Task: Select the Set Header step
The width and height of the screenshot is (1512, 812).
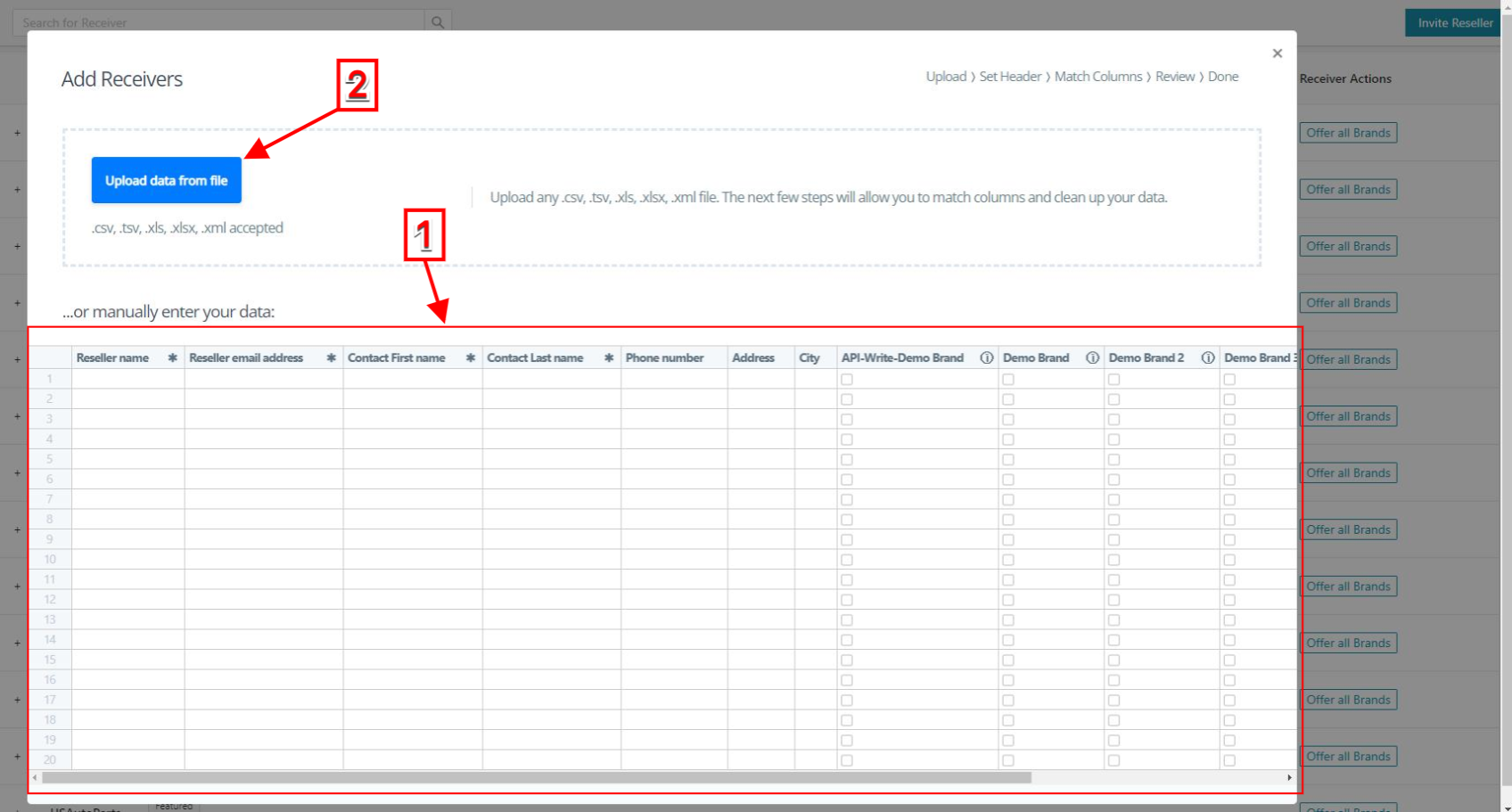Action: pyautogui.click(x=1010, y=77)
